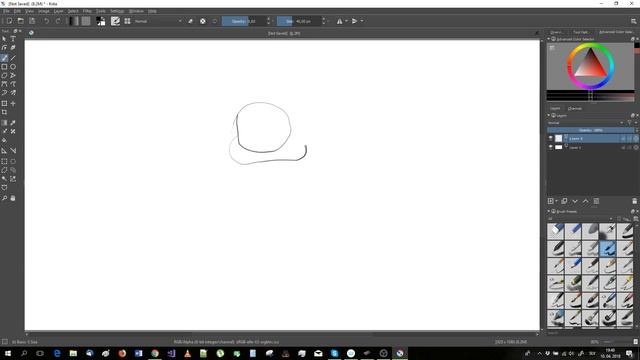Collapse the Advanced Color Selector docker
Image resolution: width=640 pixels, height=360 pixels.
click(x=549, y=39)
